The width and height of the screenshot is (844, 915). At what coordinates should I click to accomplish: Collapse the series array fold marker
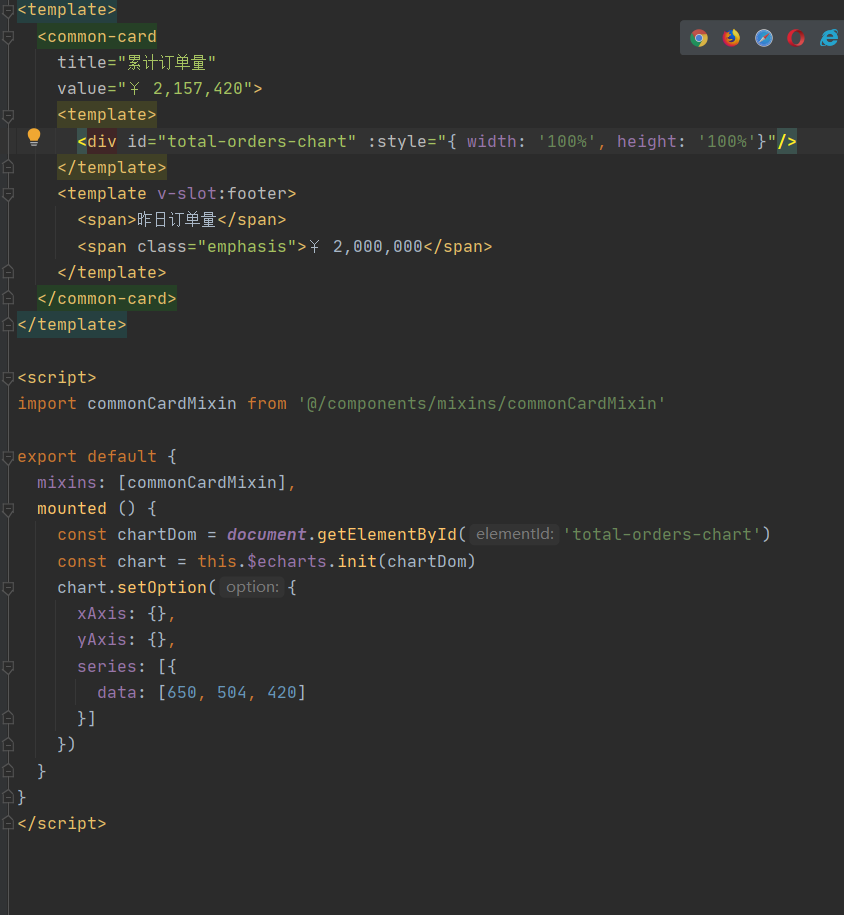(8, 666)
